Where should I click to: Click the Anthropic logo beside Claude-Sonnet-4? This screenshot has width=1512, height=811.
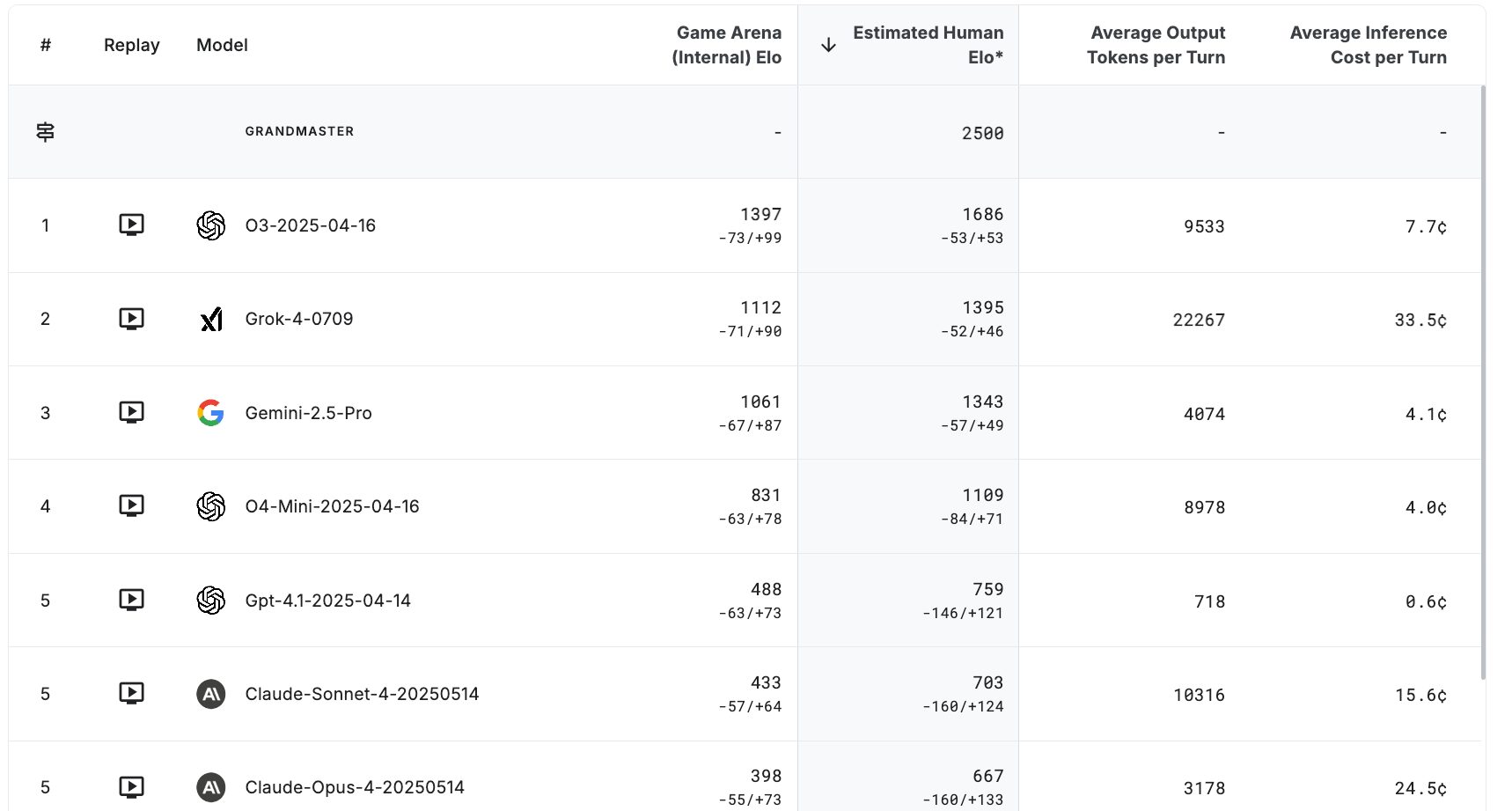211,694
